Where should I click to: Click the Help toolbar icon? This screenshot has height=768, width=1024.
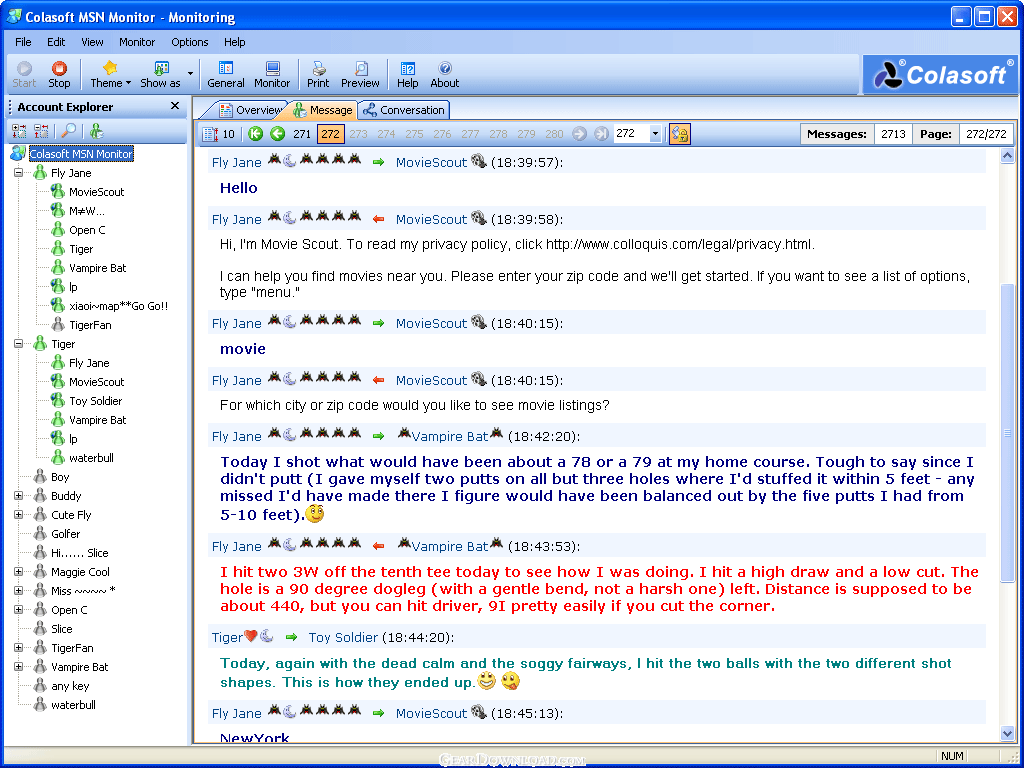pos(408,74)
